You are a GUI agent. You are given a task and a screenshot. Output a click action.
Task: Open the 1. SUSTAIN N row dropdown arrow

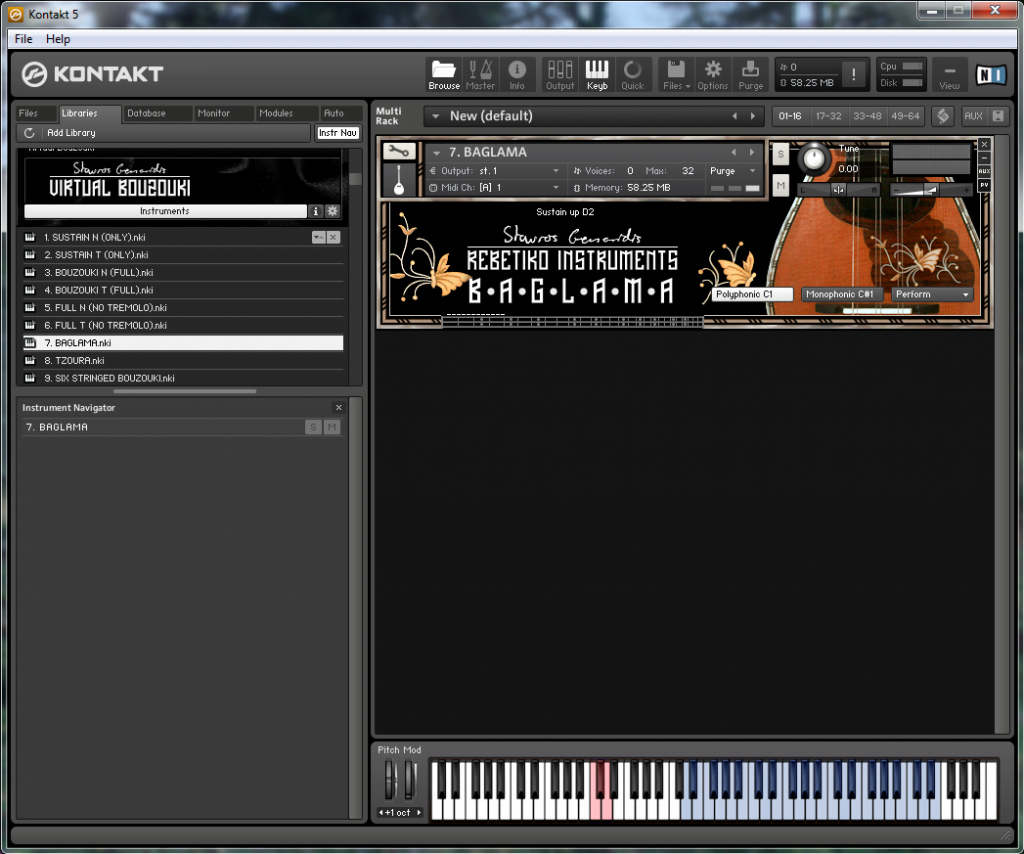[x=318, y=237]
